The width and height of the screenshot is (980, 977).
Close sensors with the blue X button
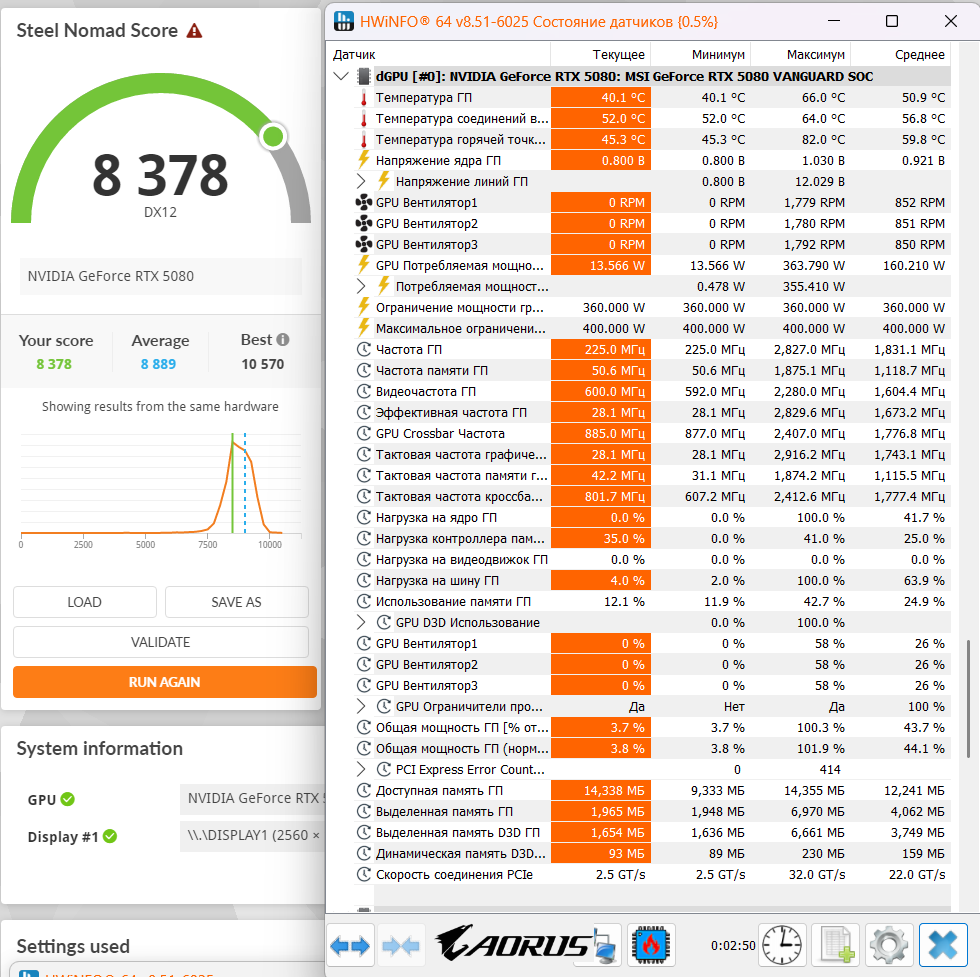pyautogui.click(x=943, y=944)
